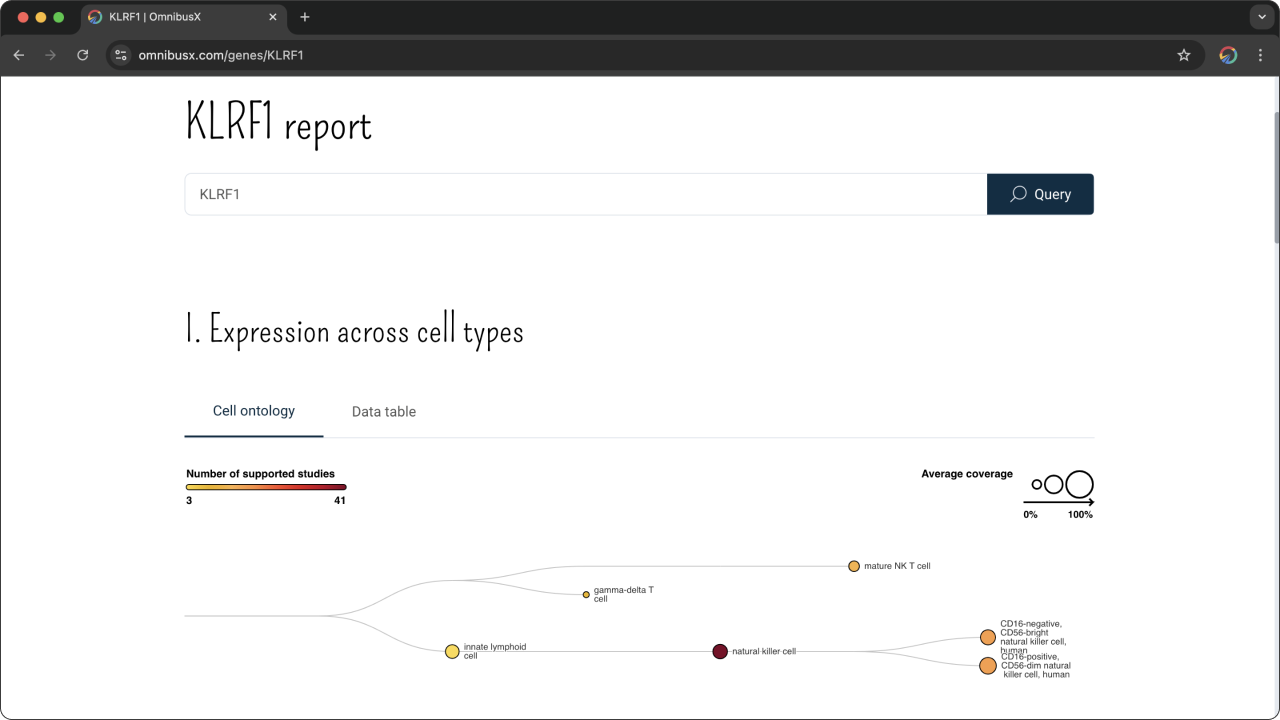Click the gamma-delta T cell node
This screenshot has width=1280, height=720.
586,594
